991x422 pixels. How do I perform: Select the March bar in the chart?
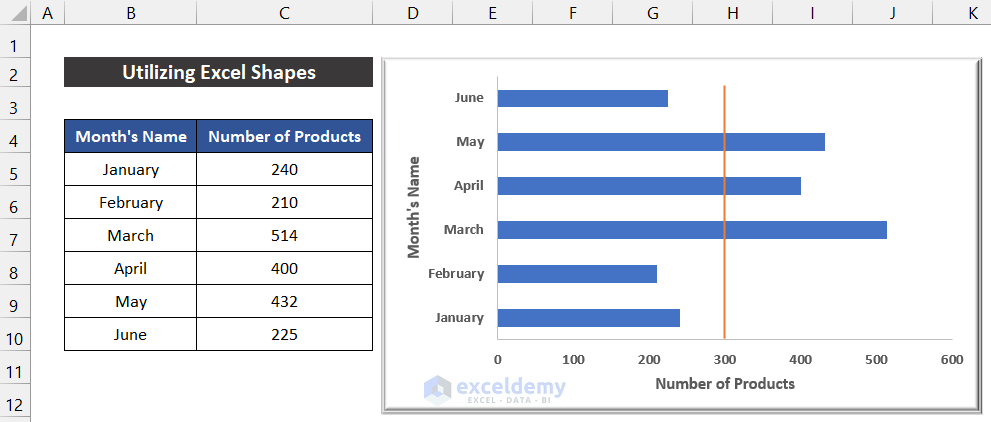[x=691, y=230]
